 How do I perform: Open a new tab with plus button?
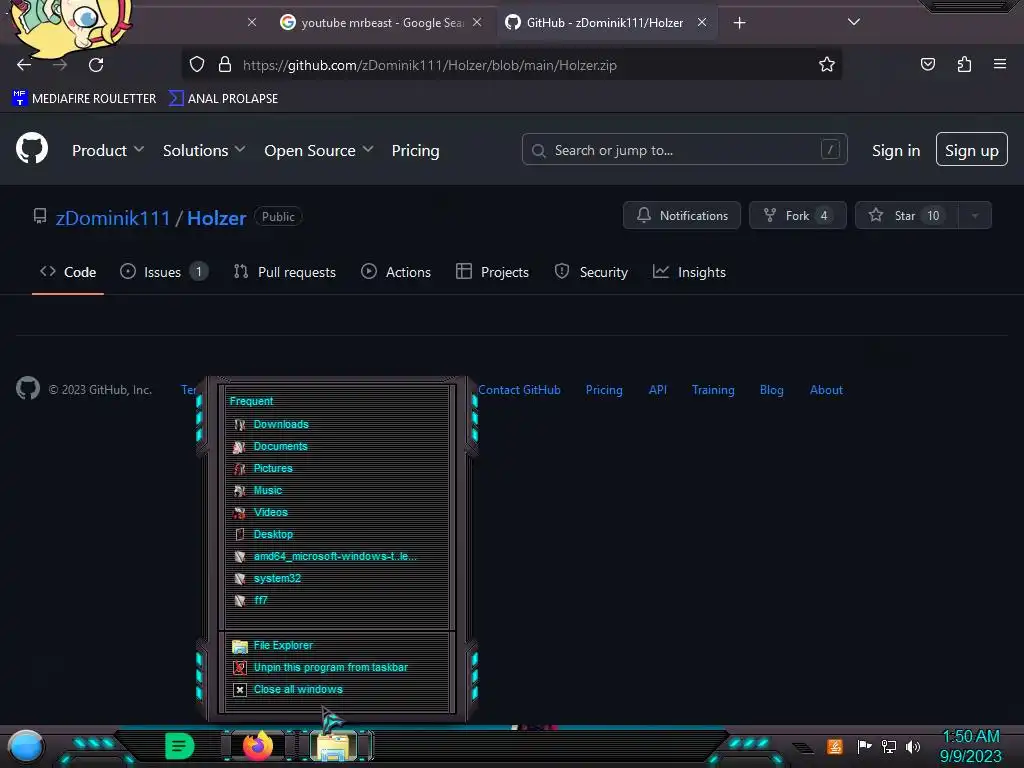tap(739, 23)
